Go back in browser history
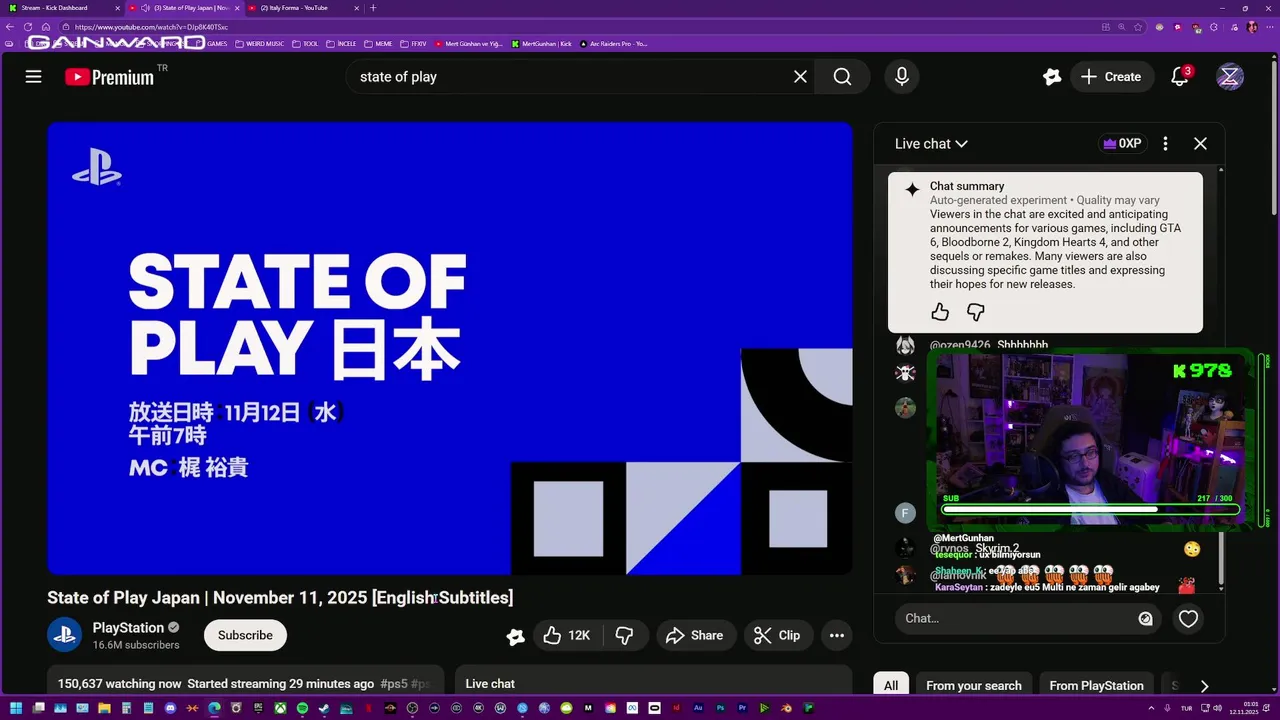1280x720 pixels. pos(10,27)
